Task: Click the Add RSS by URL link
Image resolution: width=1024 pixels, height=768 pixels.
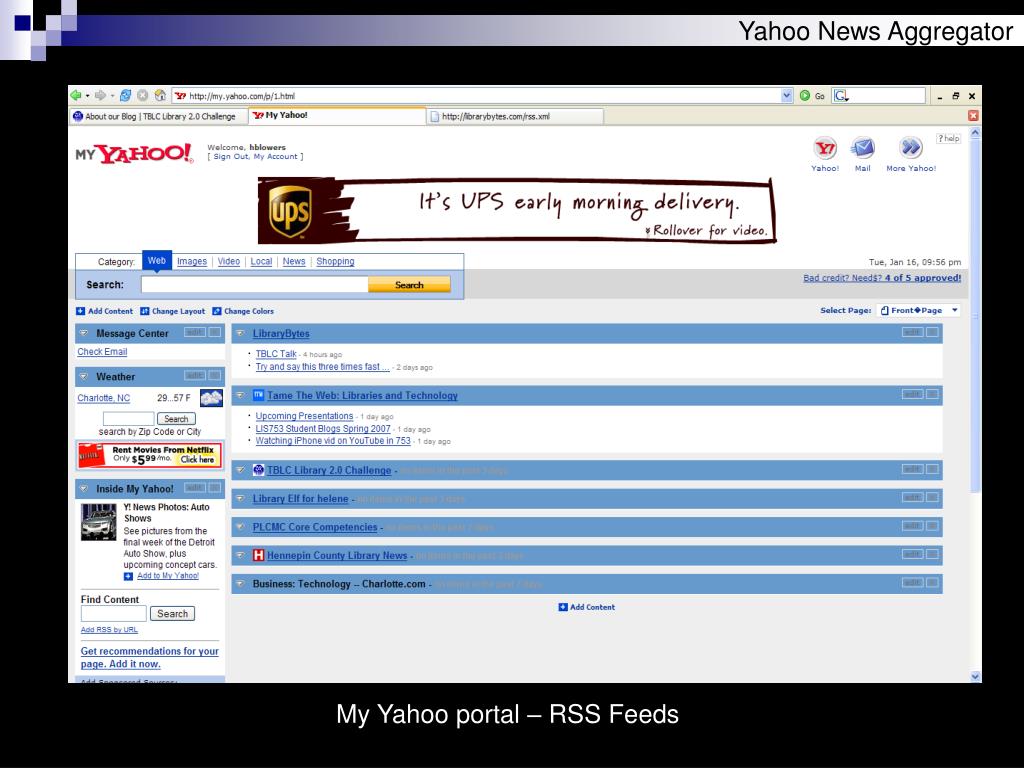Action: 109,630
